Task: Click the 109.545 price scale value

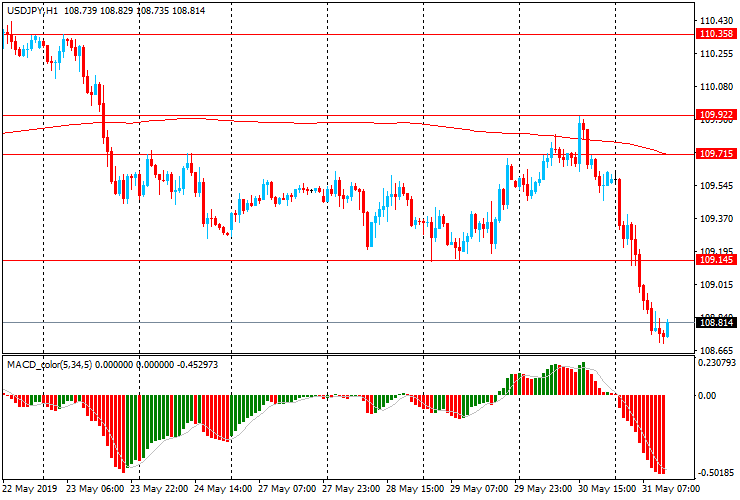Action: pos(716,186)
